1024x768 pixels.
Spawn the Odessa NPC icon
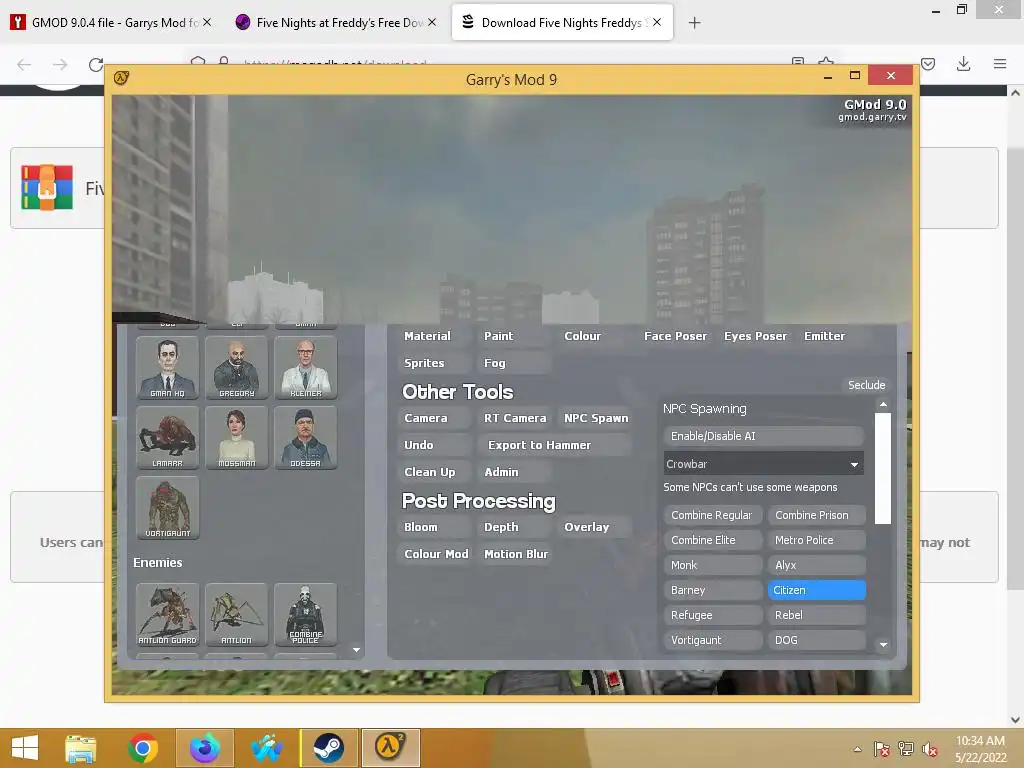click(306, 438)
